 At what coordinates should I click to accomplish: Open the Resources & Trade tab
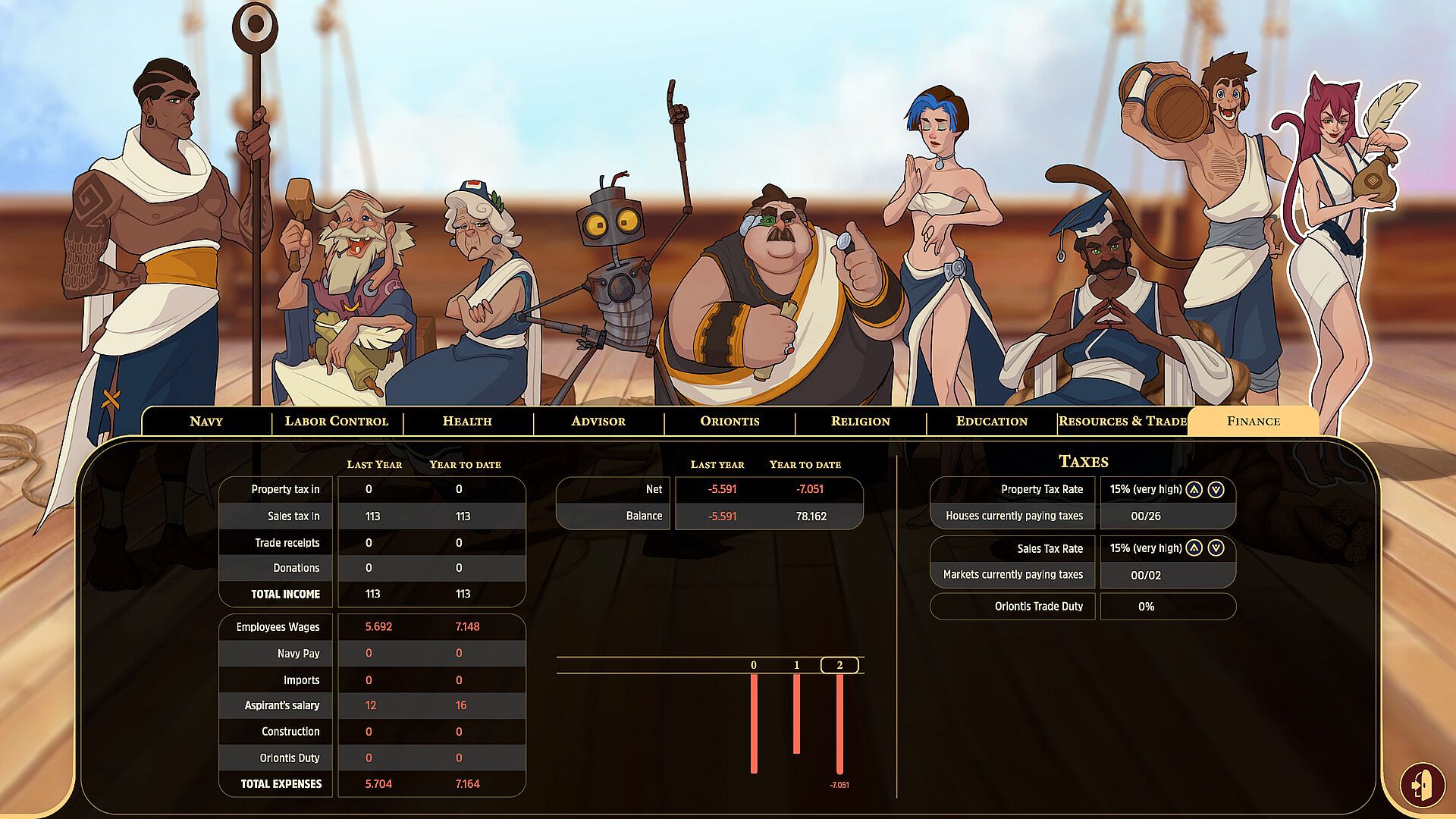click(1122, 422)
